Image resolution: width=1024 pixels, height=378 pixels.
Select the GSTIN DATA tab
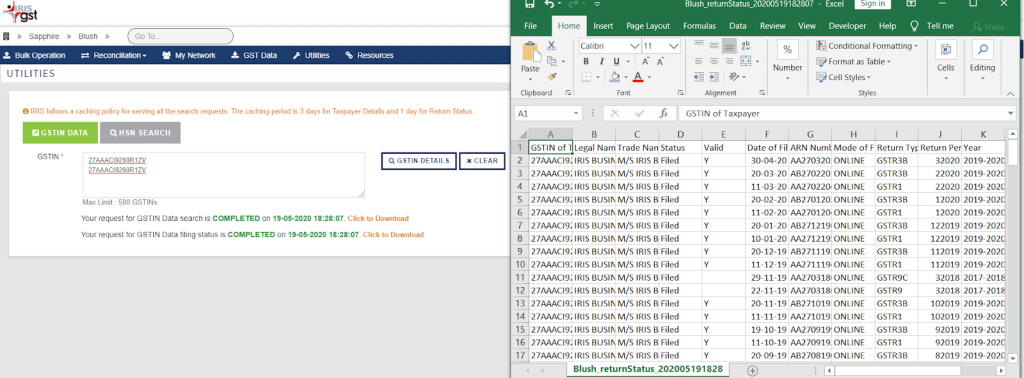tap(60, 133)
